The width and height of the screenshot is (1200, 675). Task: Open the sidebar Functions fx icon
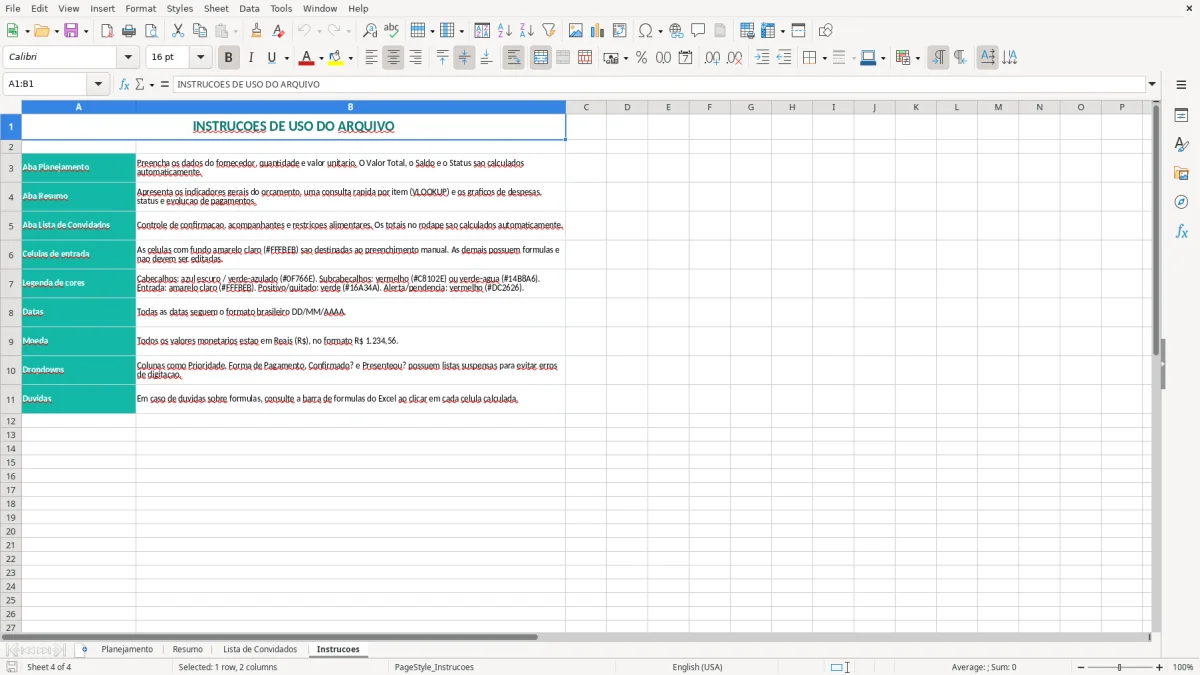tap(1181, 231)
